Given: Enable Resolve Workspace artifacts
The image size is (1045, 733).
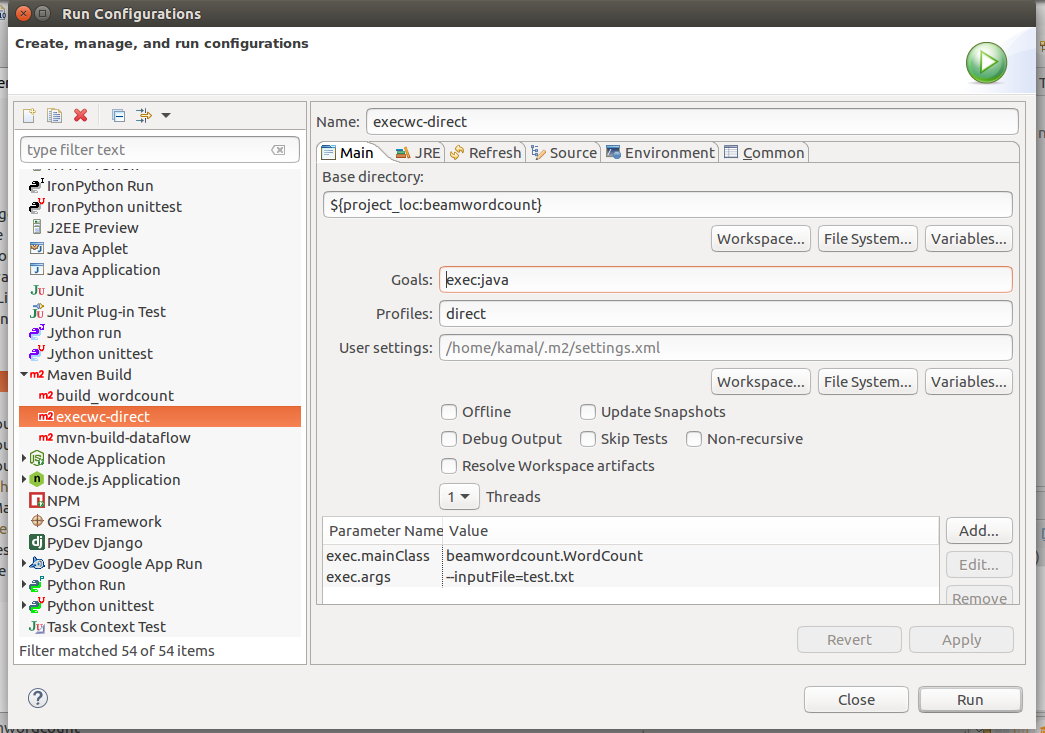Looking at the screenshot, I should (449, 465).
